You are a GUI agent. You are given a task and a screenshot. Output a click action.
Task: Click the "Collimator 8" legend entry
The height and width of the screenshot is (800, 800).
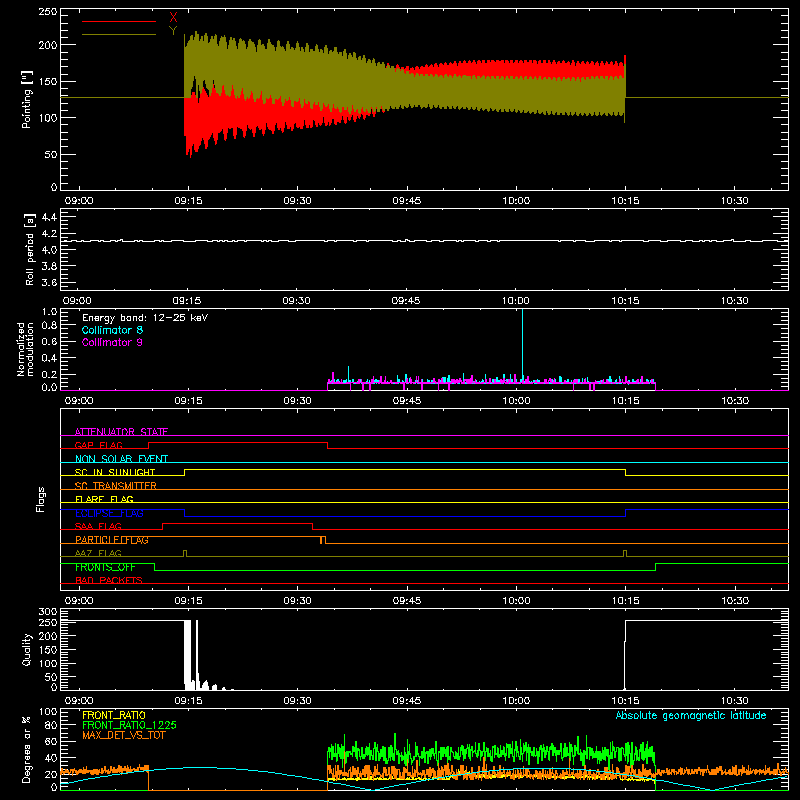112,330
